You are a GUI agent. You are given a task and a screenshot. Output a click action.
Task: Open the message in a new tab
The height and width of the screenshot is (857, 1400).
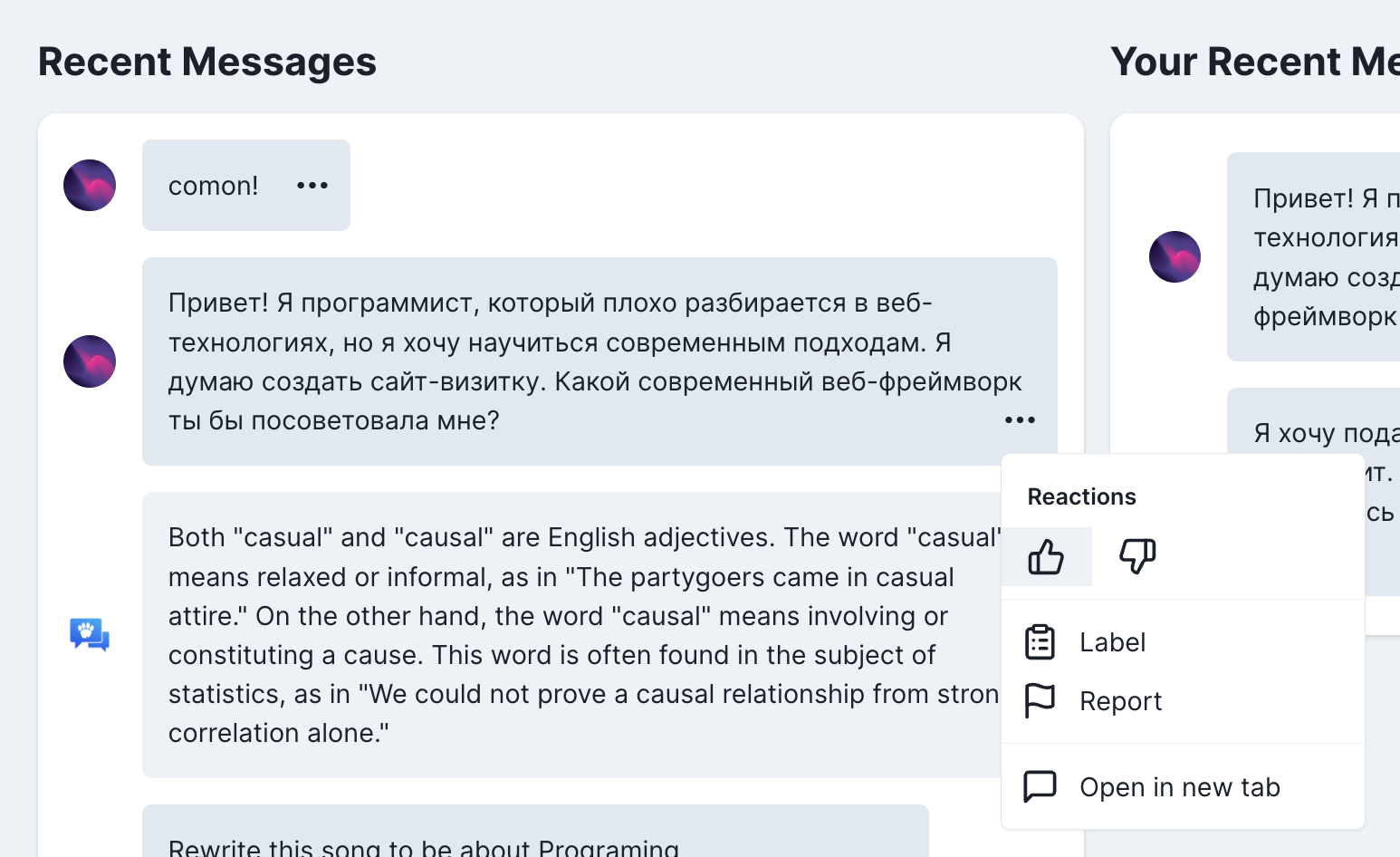pyautogui.click(x=1179, y=786)
